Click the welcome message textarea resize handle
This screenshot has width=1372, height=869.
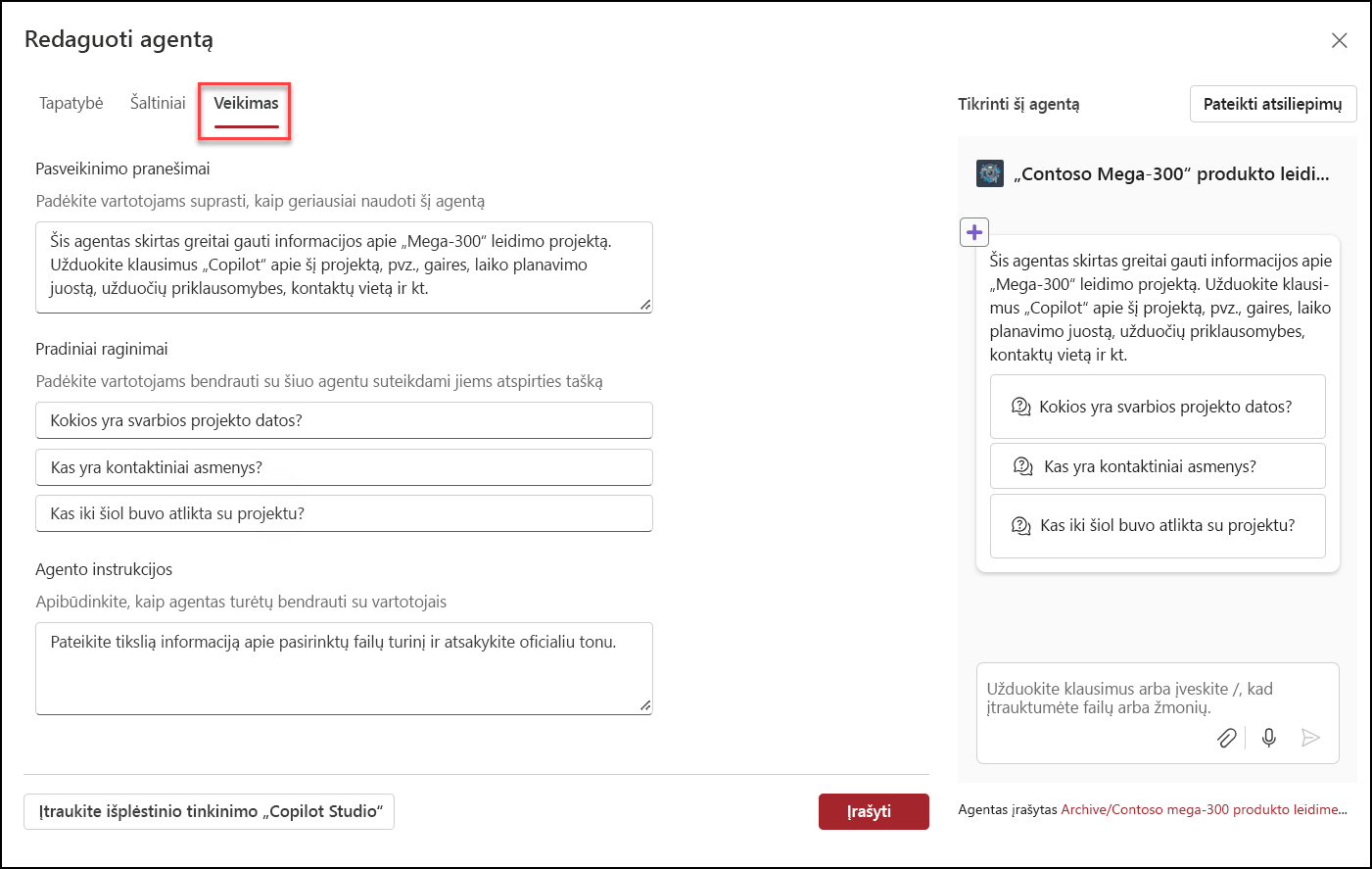pyautogui.click(x=645, y=306)
